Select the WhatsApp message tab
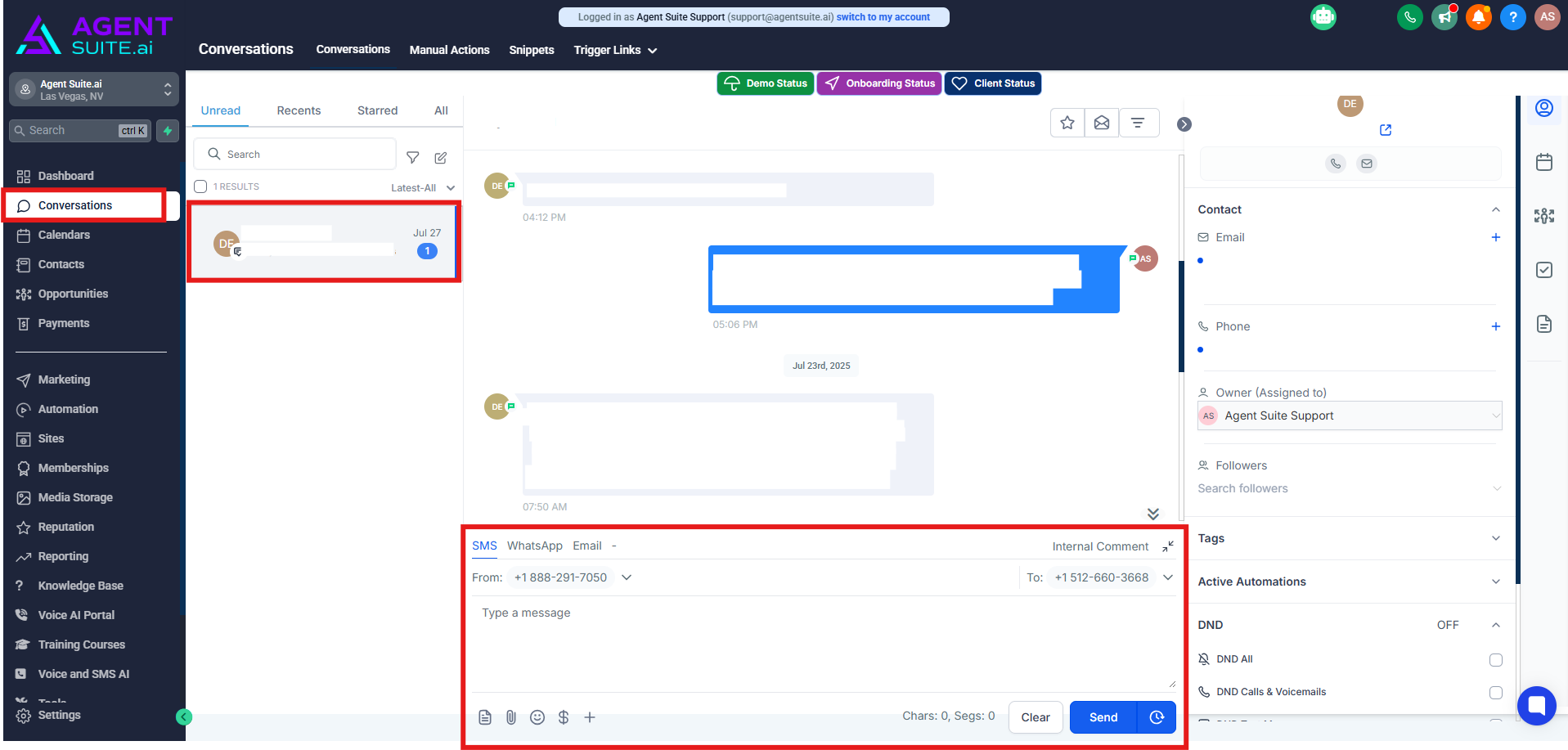 point(535,546)
